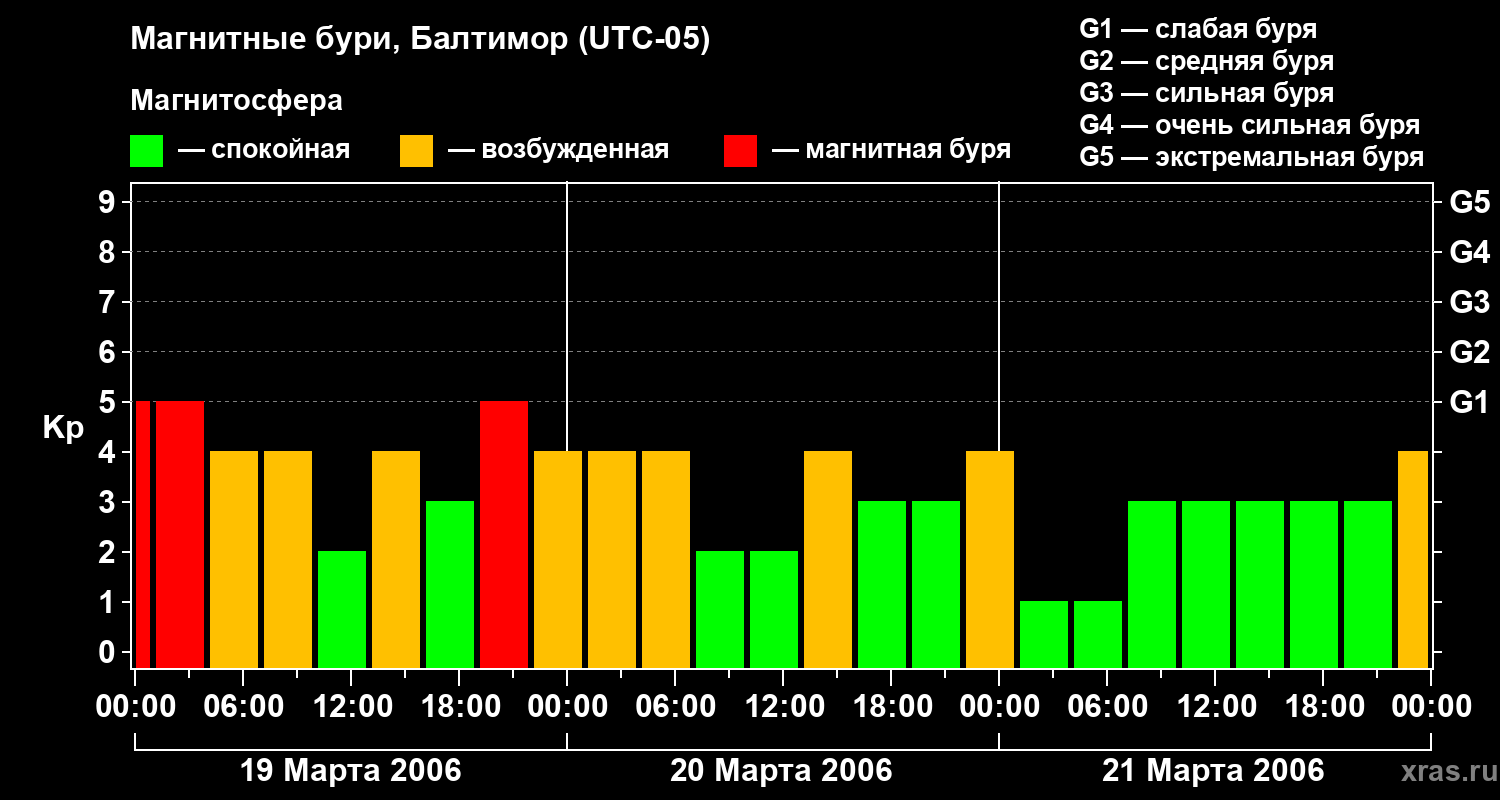Click the '7' tick on the Kp axis
This screenshot has width=1500, height=800.
[109, 303]
